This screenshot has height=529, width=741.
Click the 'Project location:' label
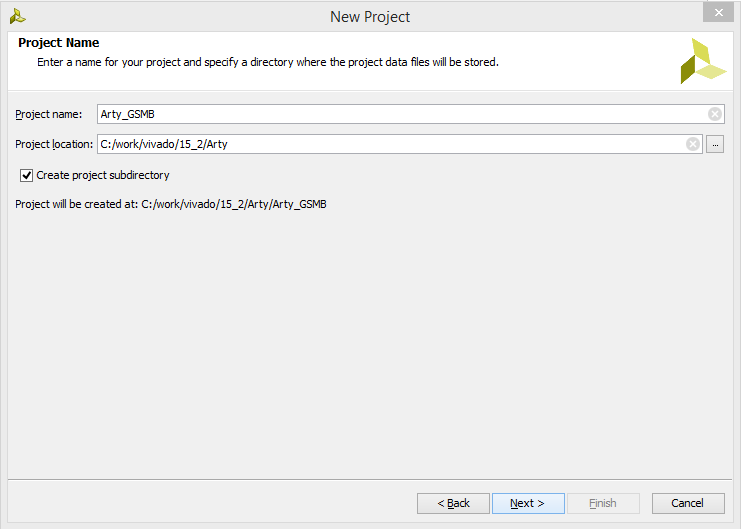pyautogui.click(x=54, y=144)
